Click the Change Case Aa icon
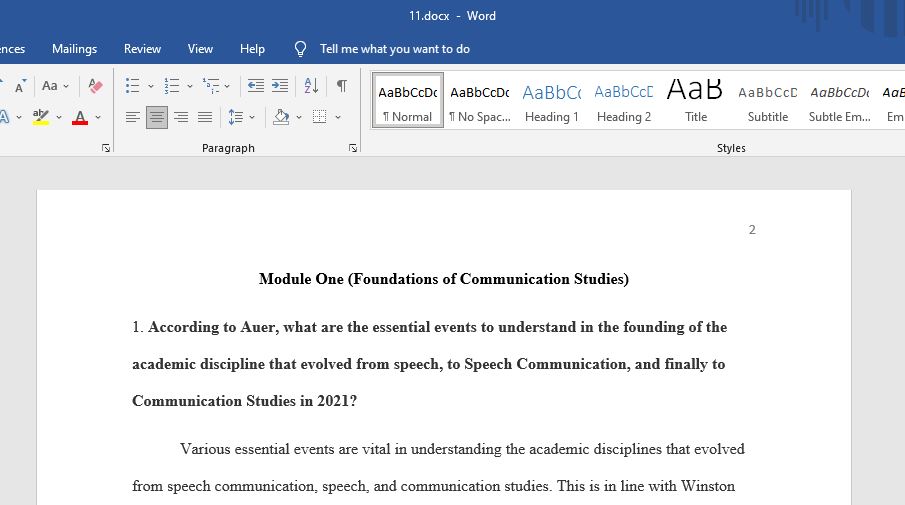This screenshot has height=505, width=905. 50,86
